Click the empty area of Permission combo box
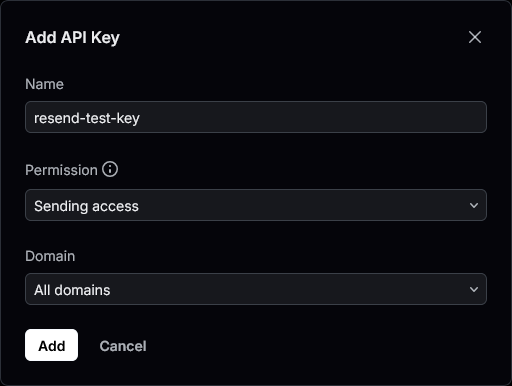 pos(300,205)
